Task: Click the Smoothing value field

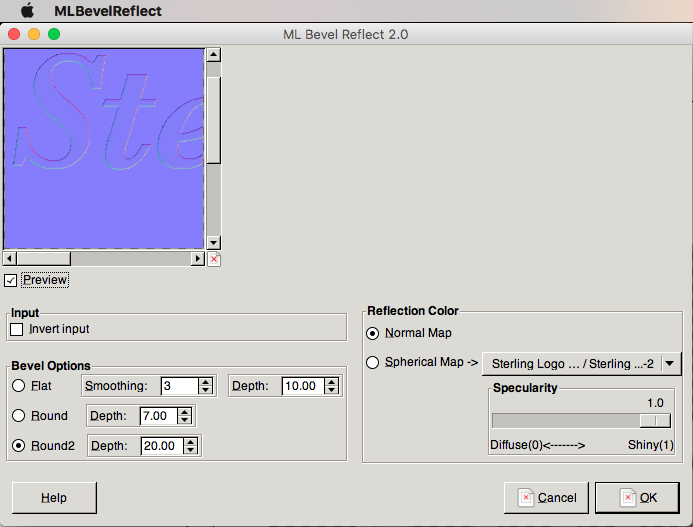Action: click(x=180, y=386)
